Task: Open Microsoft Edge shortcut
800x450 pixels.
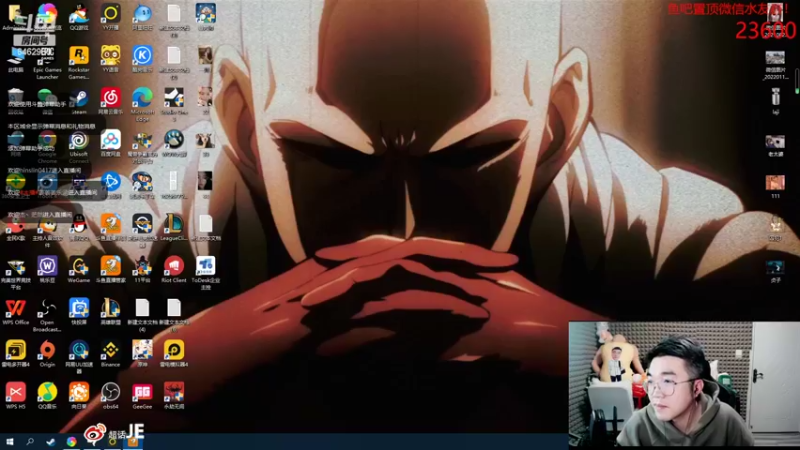Action: [x=142, y=104]
